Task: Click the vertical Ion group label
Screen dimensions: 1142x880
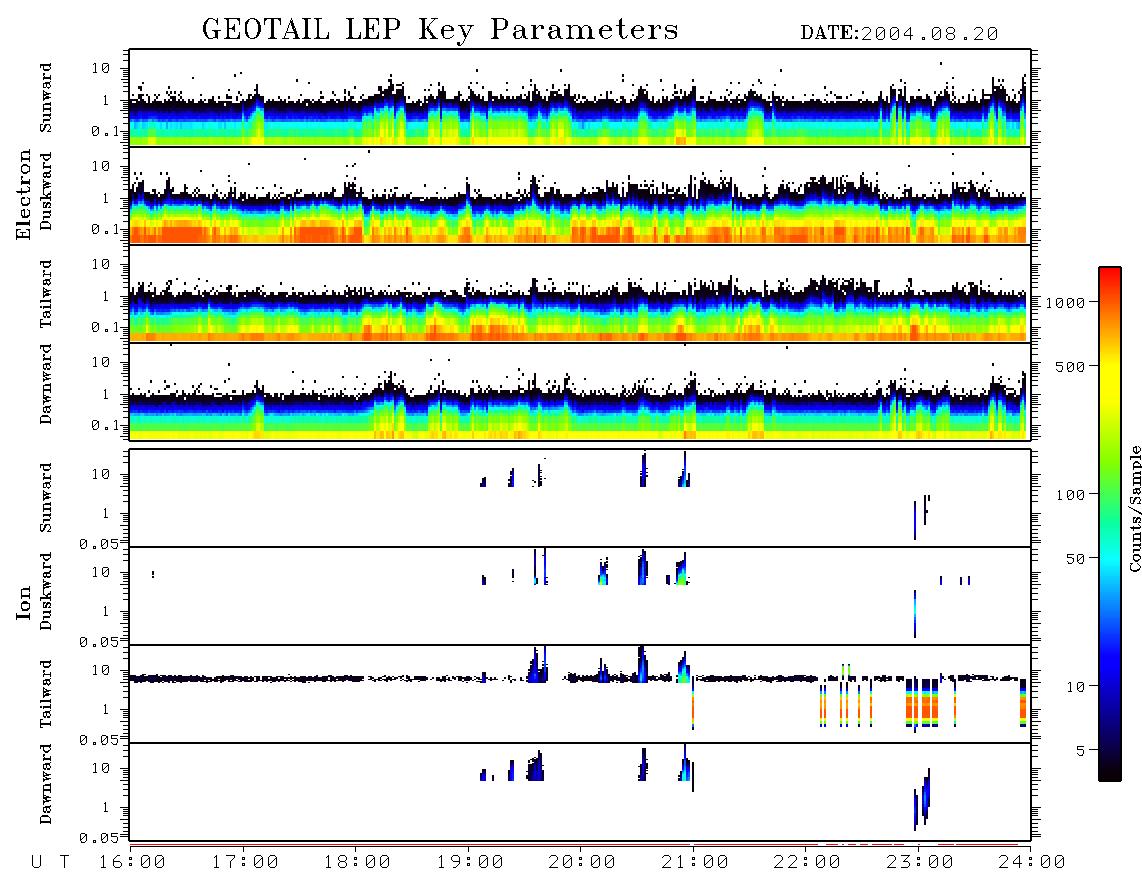Action: click(24, 603)
